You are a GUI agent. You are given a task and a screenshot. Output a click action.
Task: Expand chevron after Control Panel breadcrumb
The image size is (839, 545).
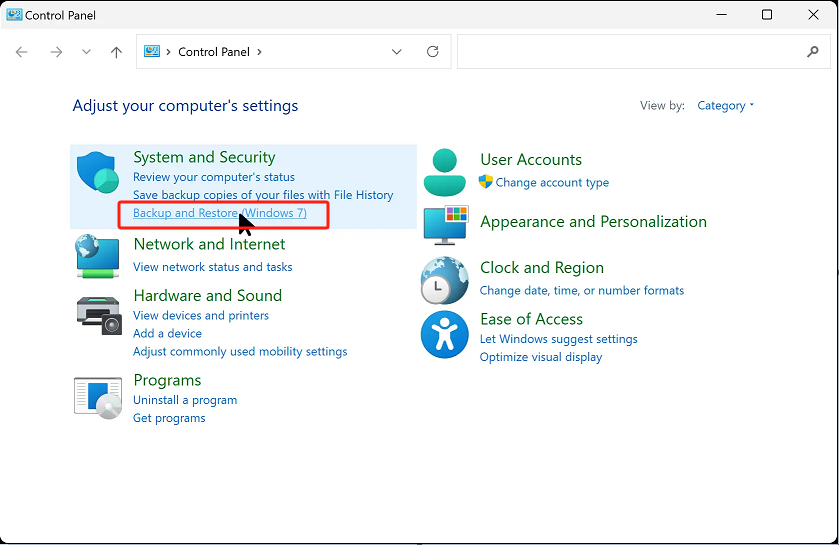[x=260, y=52]
